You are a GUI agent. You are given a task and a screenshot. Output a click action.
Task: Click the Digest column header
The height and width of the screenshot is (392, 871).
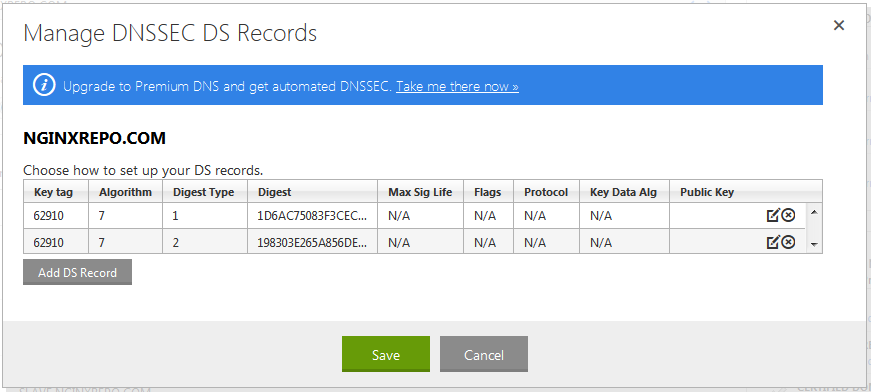(313, 192)
